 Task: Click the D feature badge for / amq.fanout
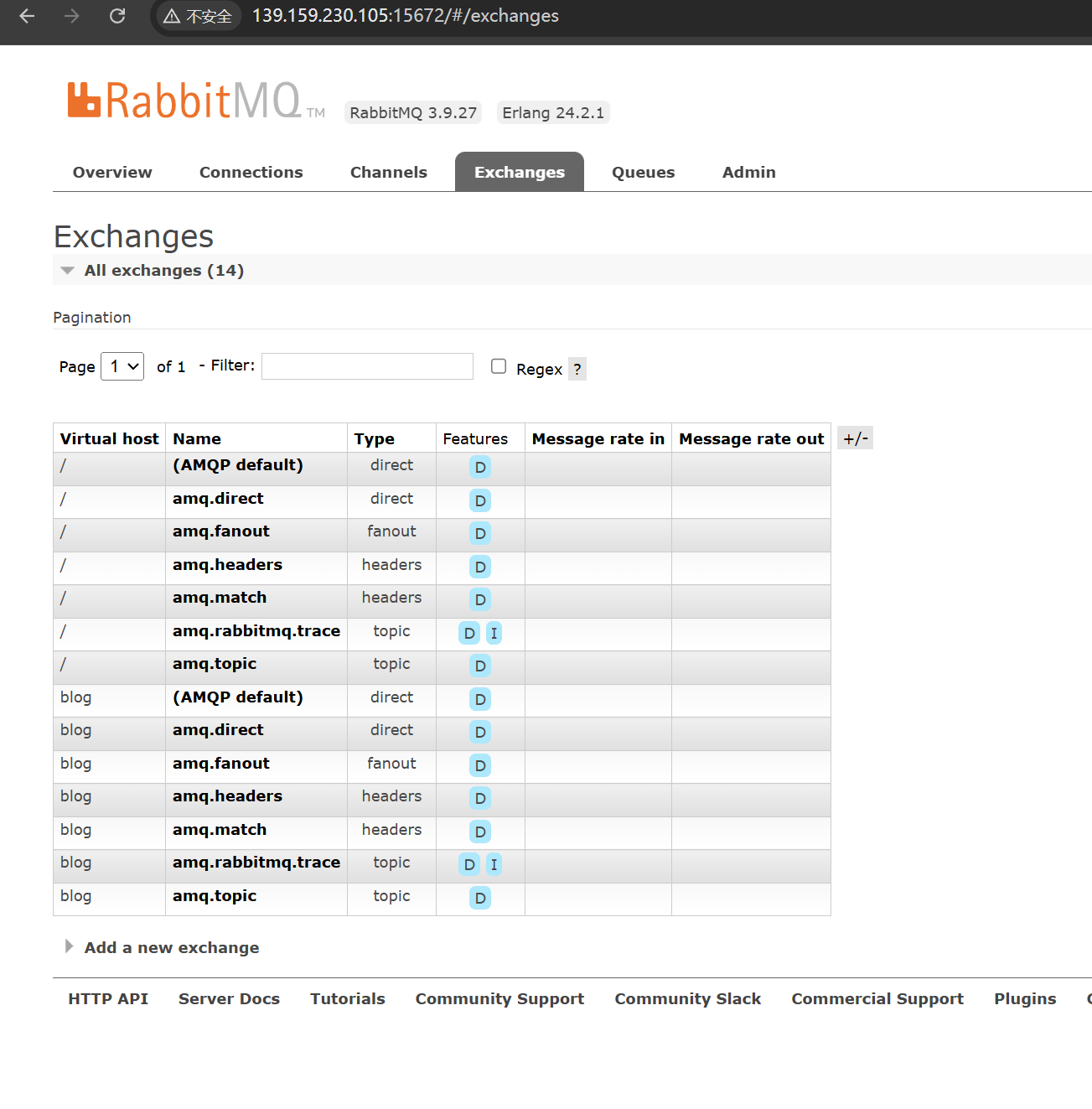click(480, 534)
